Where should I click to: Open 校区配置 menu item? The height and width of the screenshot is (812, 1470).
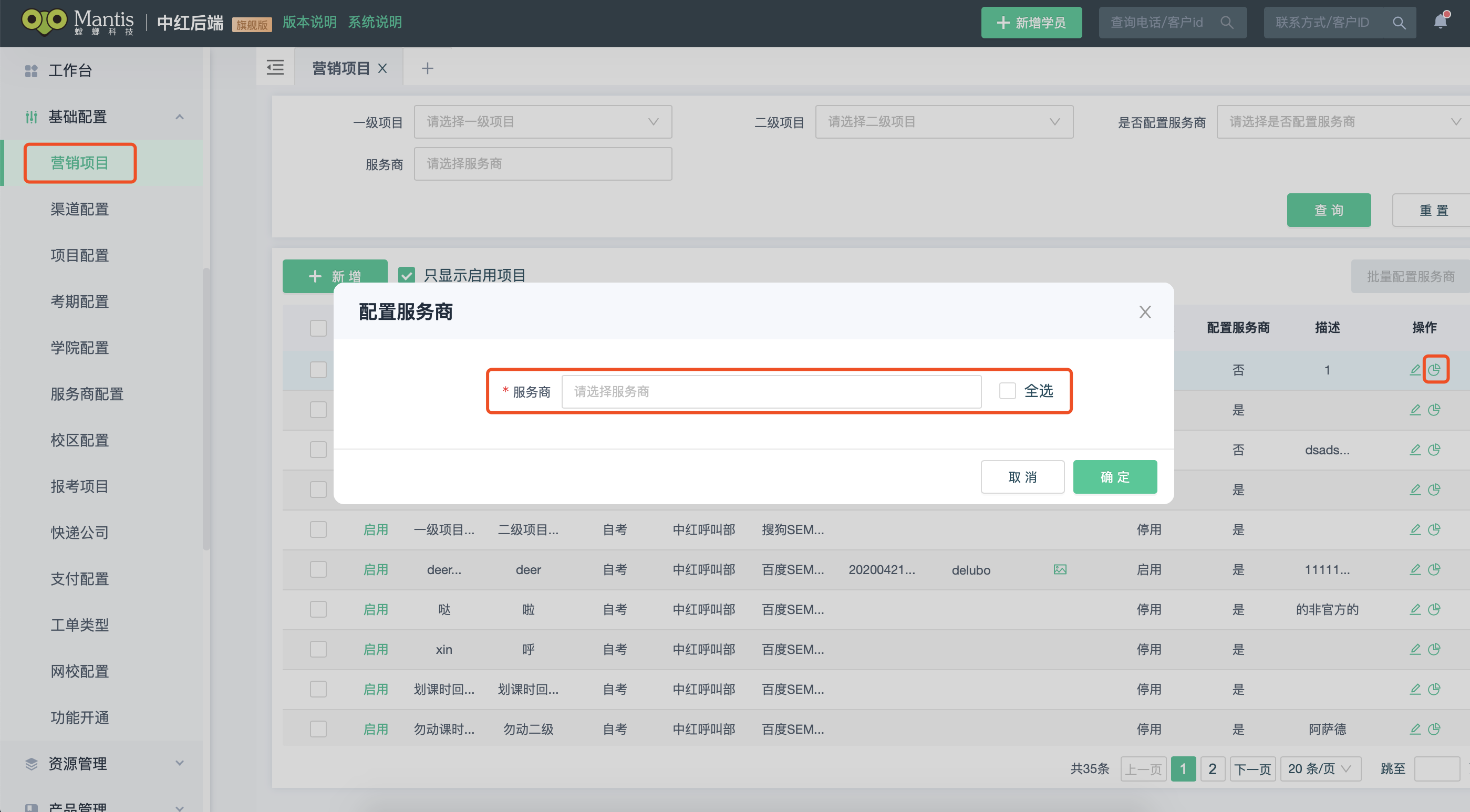pos(79,440)
